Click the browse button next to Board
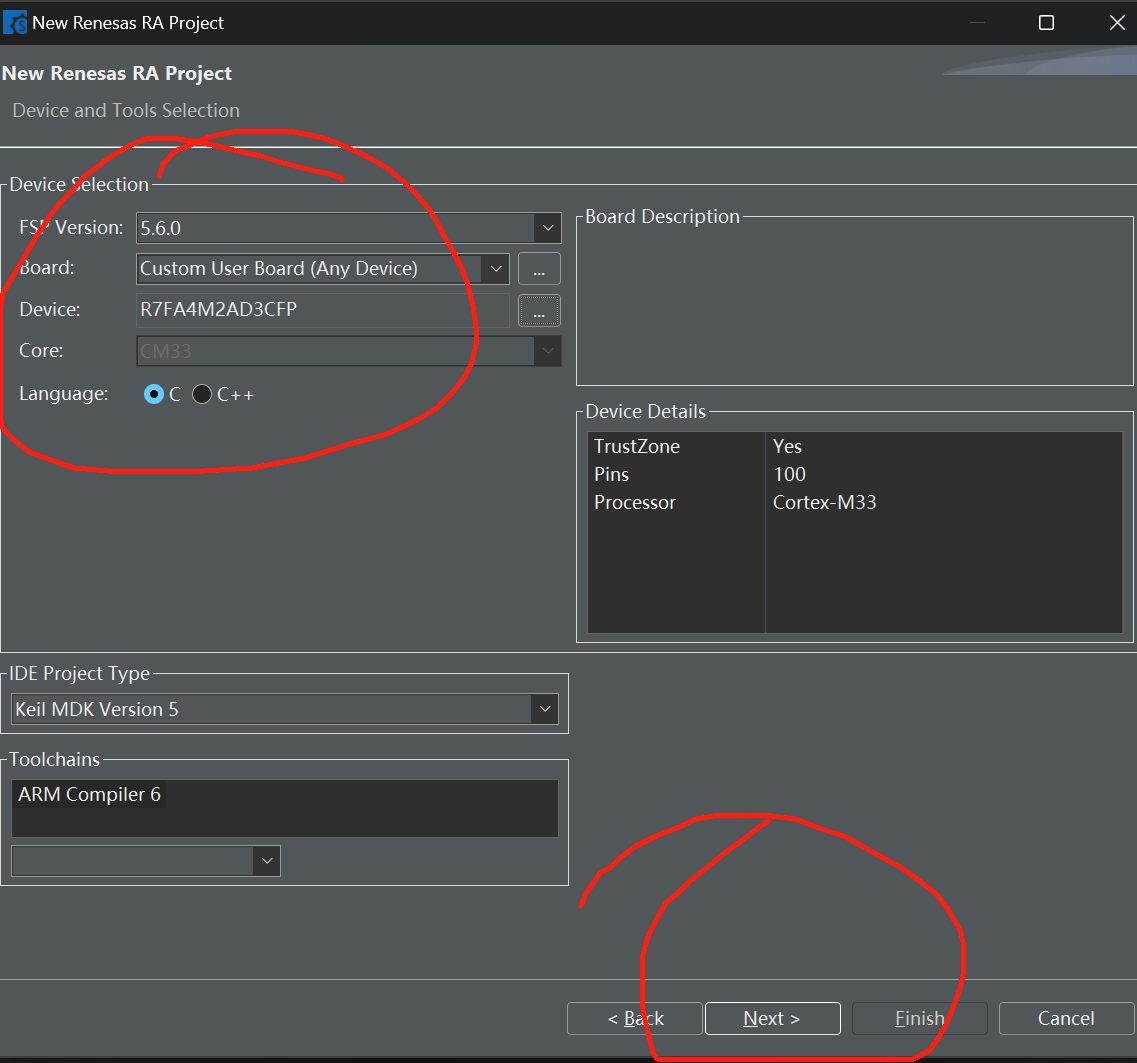Viewport: 1137px width, 1063px height. 539,269
